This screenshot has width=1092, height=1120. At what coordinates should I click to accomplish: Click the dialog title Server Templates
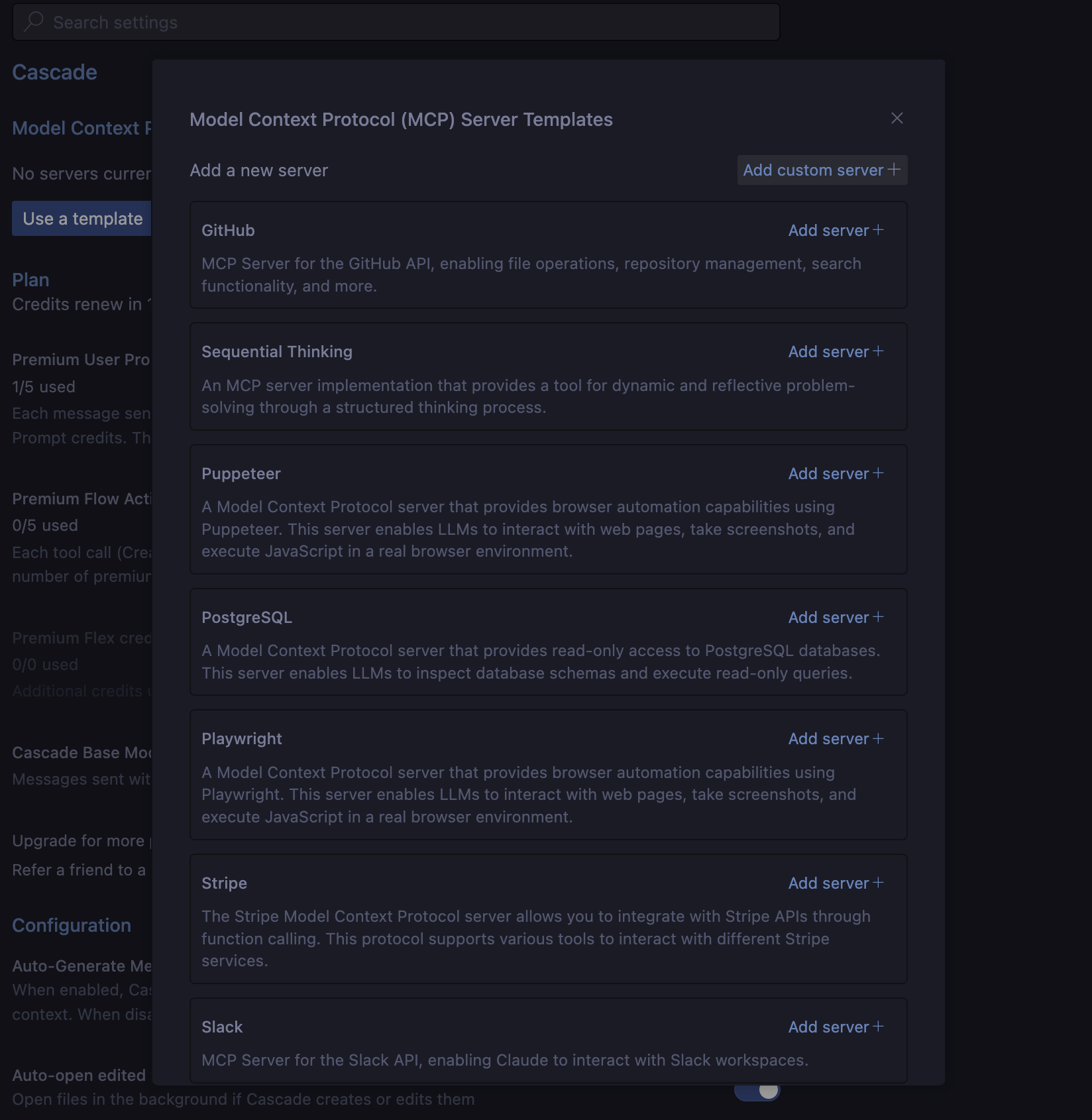[401, 119]
